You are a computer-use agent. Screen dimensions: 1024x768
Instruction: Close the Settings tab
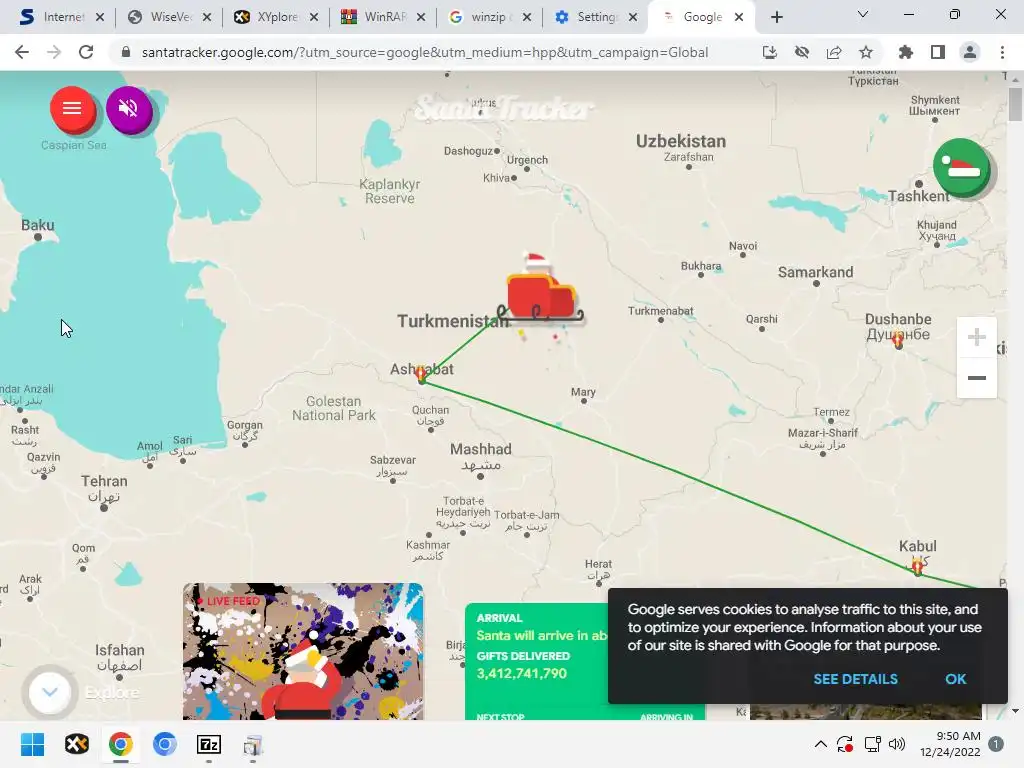coord(633,17)
